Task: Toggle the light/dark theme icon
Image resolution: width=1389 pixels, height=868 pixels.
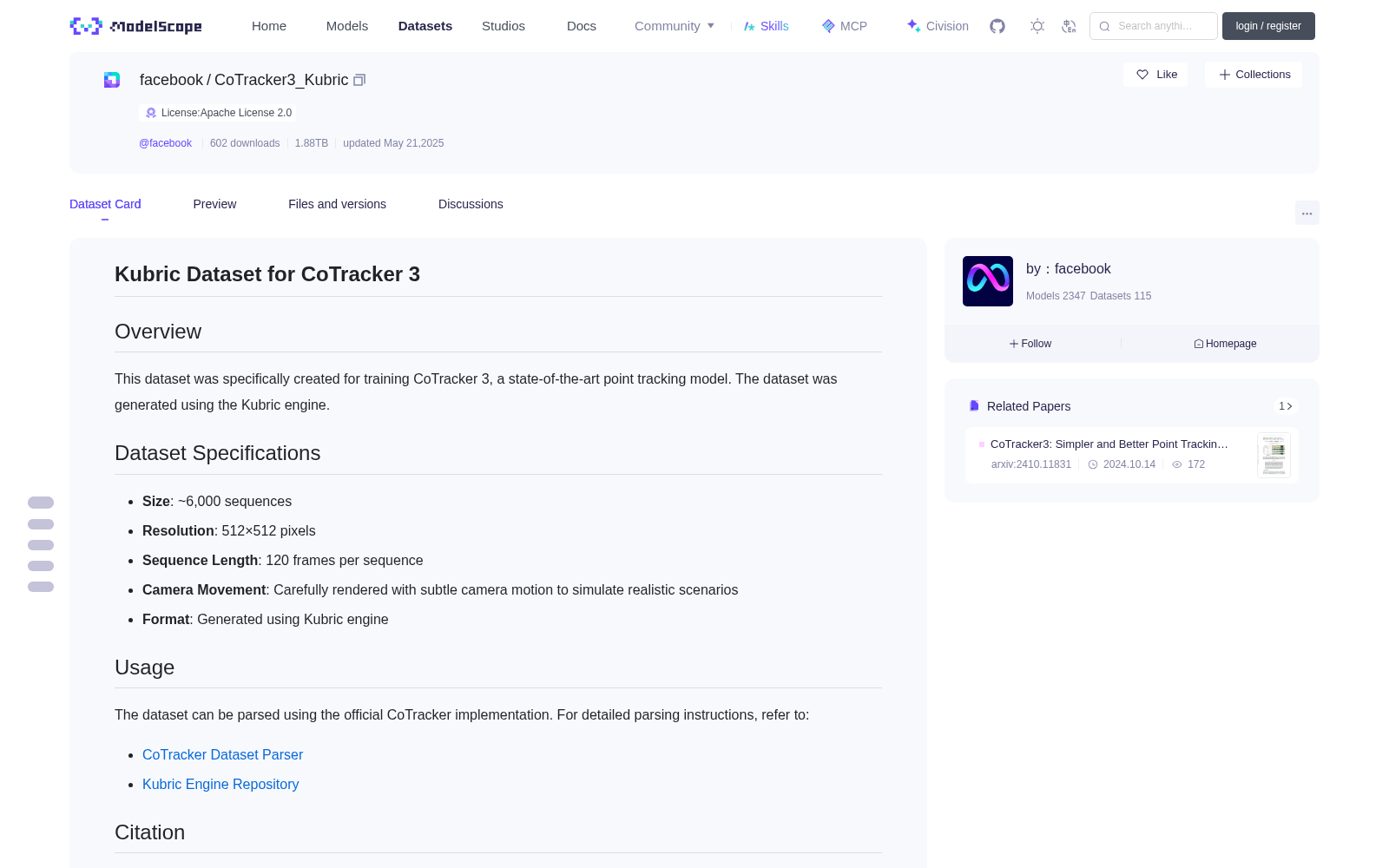Action: [x=1037, y=26]
